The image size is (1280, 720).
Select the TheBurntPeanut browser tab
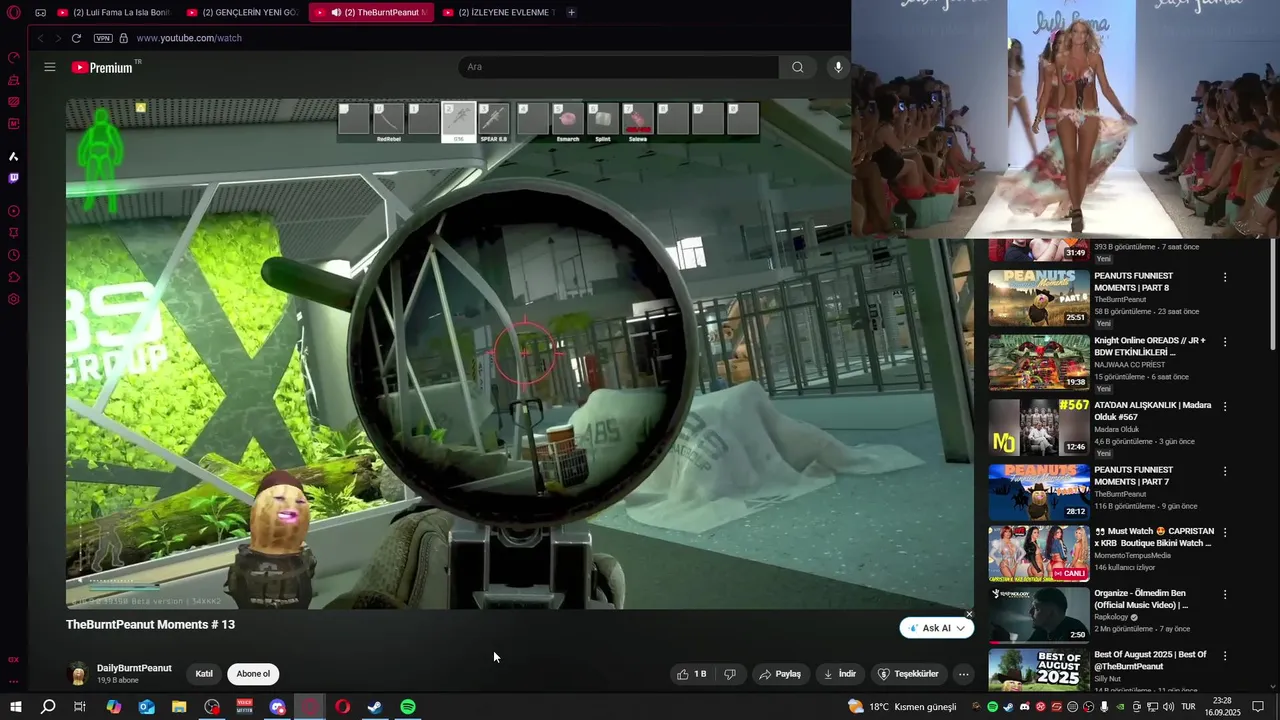click(371, 13)
